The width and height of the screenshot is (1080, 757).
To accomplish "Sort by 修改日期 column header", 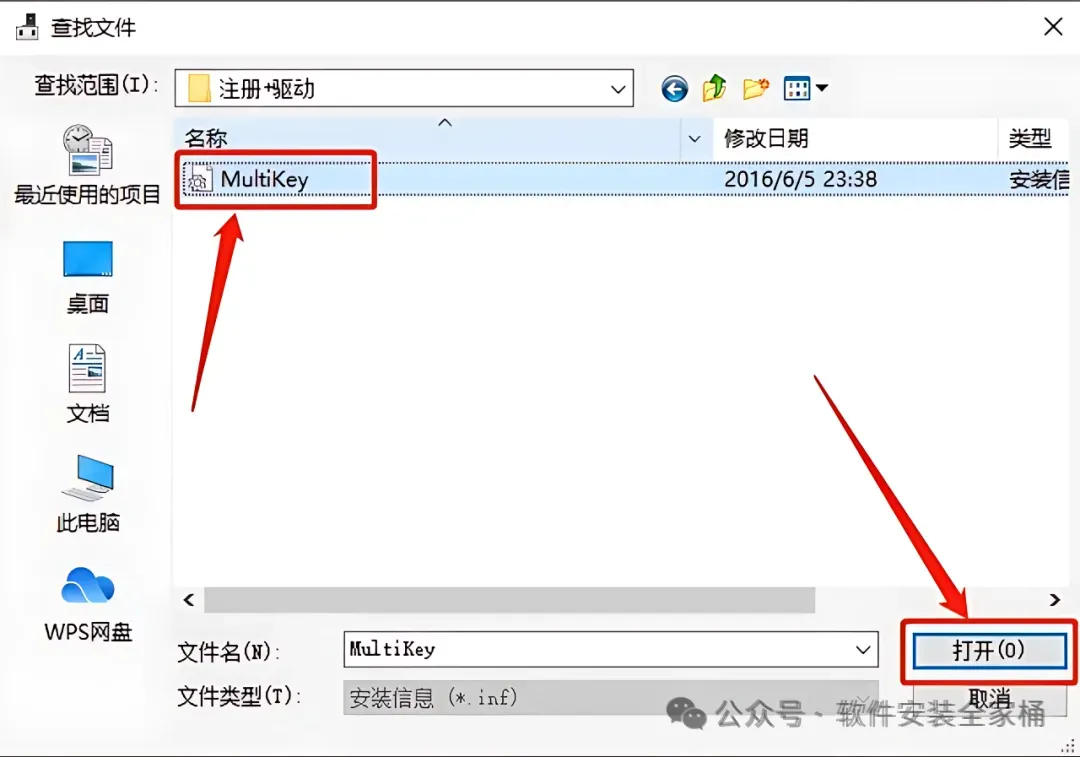I will coord(766,138).
